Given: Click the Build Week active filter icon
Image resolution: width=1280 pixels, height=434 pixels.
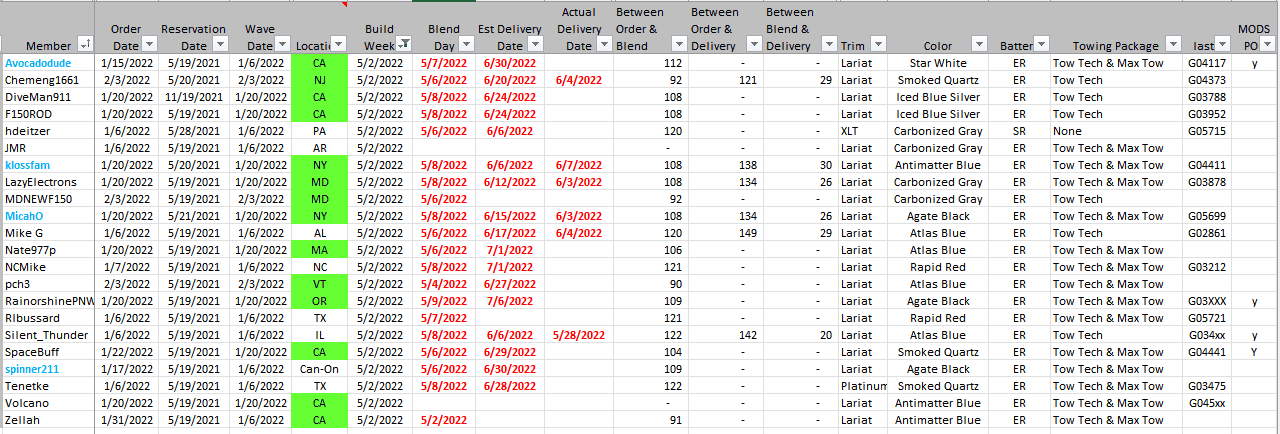Looking at the screenshot, I should click(404, 45).
